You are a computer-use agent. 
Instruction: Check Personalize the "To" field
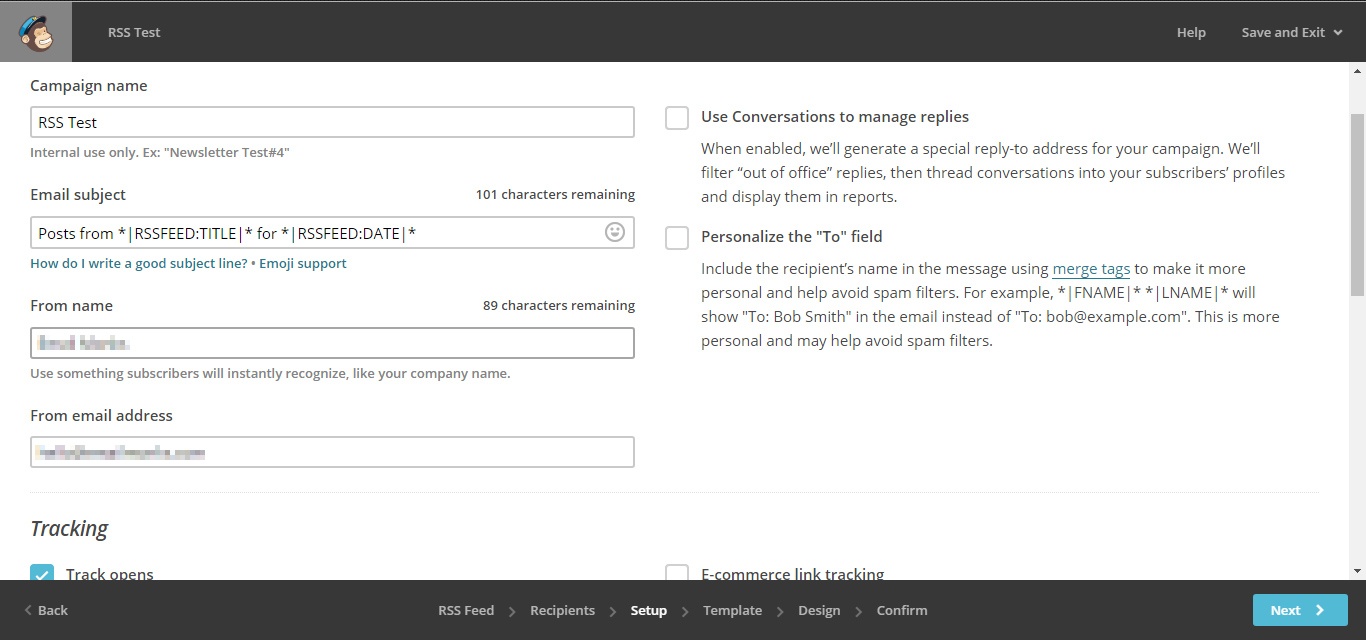[x=677, y=238]
